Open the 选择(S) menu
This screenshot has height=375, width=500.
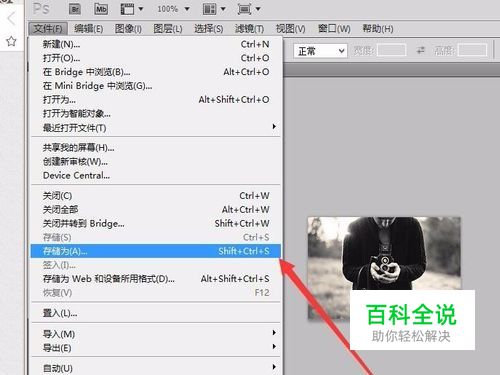[209, 29]
